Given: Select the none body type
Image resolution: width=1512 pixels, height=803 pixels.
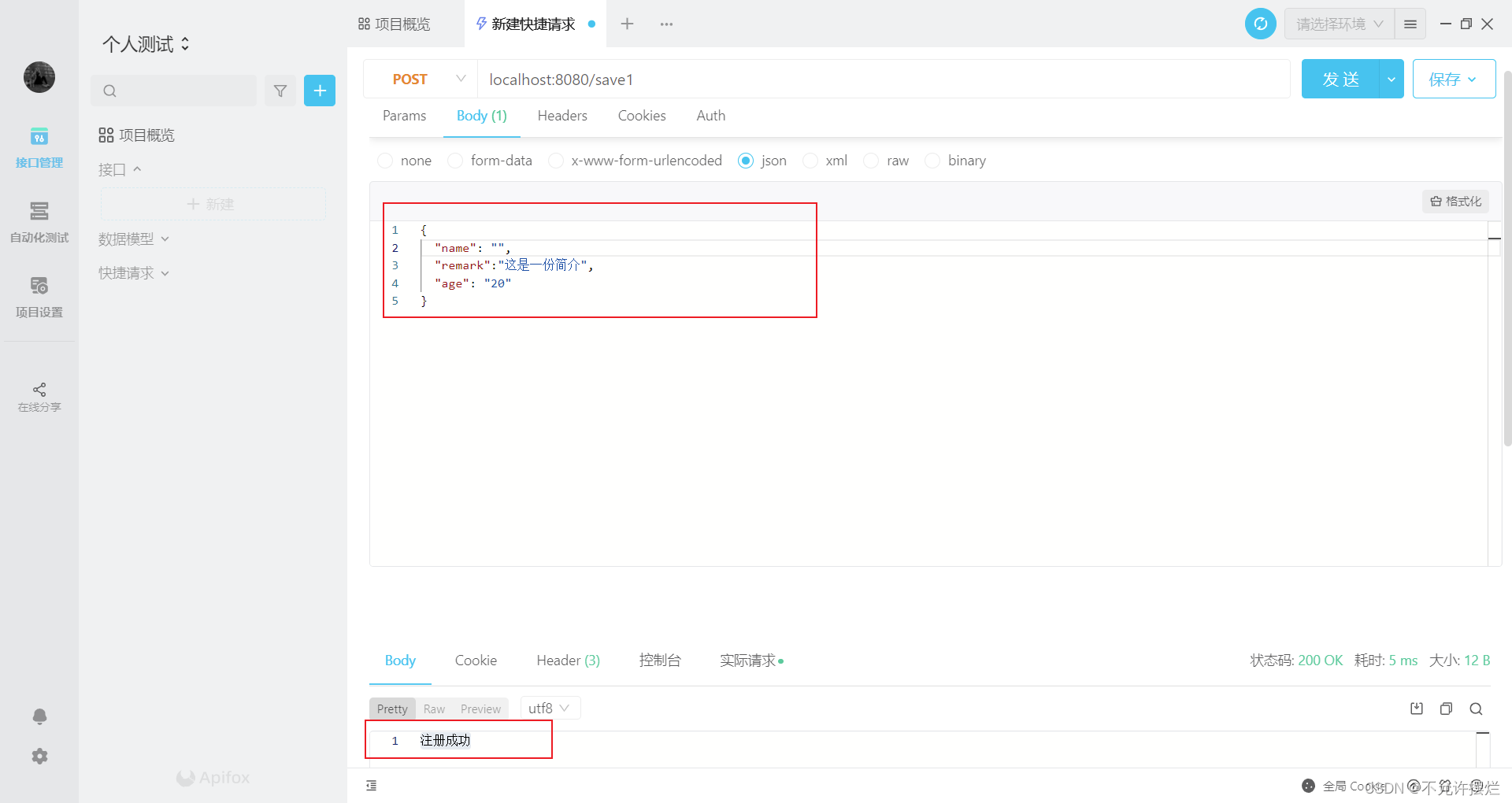Looking at the screenshot, I should [385, 160].
